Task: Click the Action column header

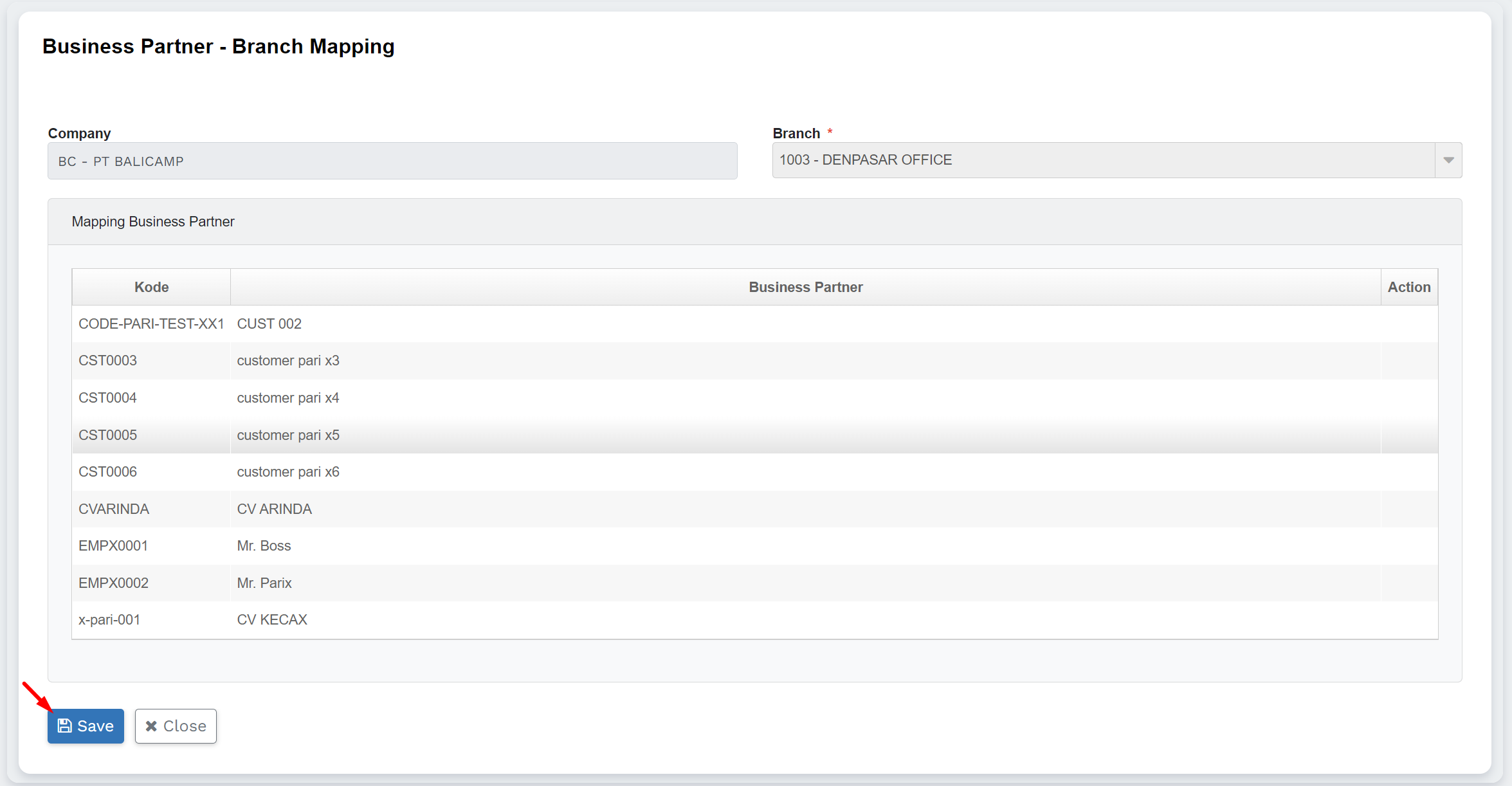Action: tap(1408, 288)
